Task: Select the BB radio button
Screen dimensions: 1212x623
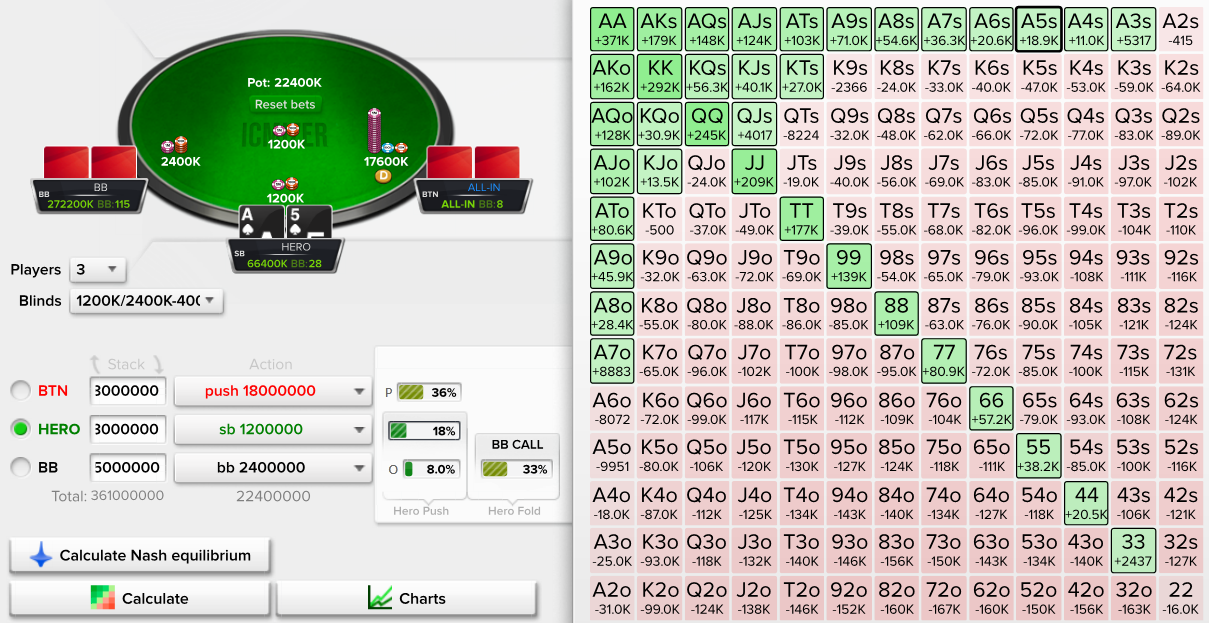Action: [x=19, y=467]
